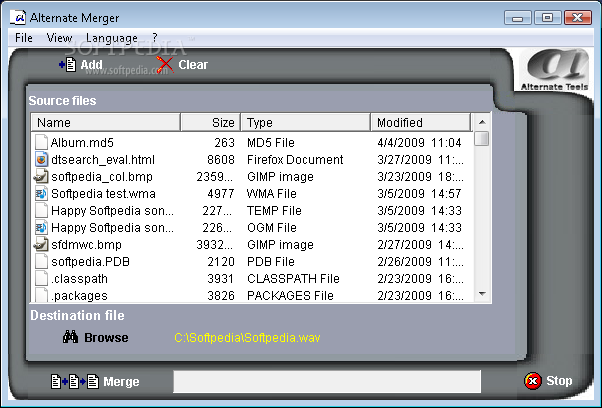The width and height of the screenshot is (602, 408).
Task: Click the Stop button label
Action: tap(559, 381)
